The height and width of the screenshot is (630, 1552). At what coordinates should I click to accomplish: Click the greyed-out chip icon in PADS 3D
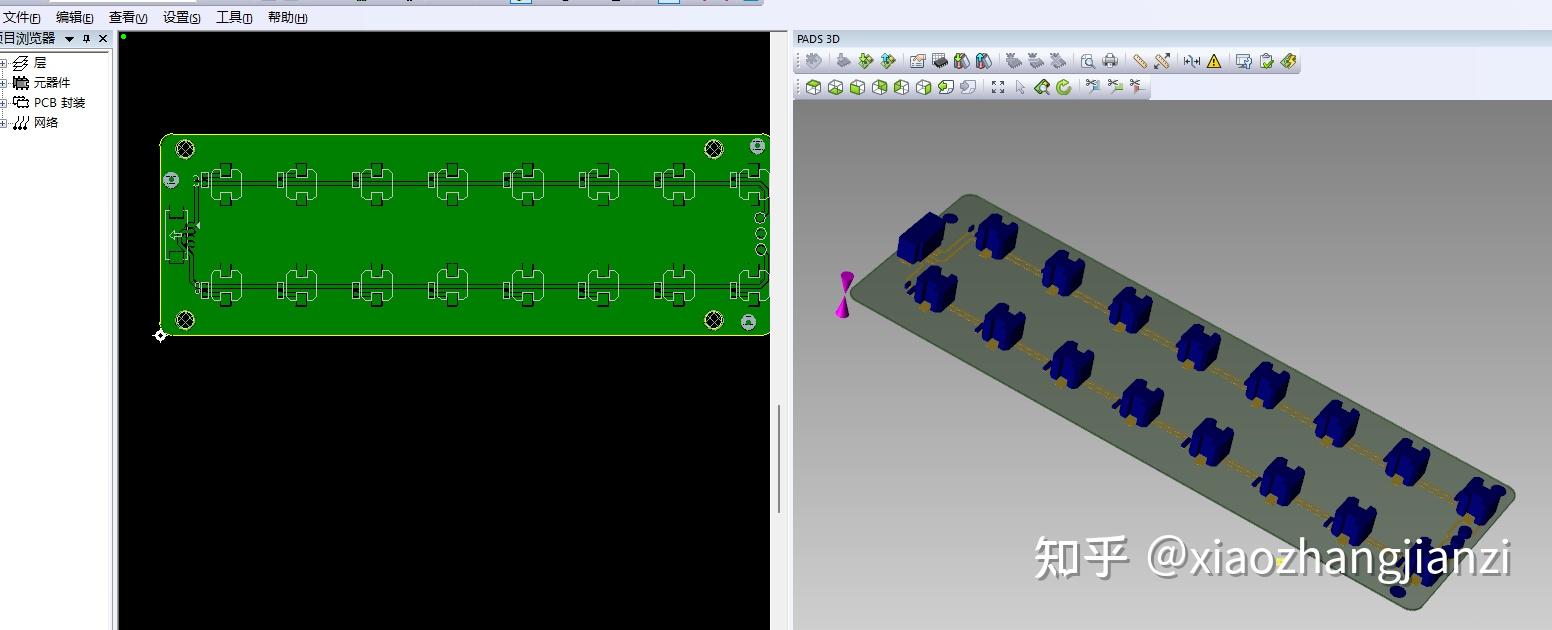[813, 61]
